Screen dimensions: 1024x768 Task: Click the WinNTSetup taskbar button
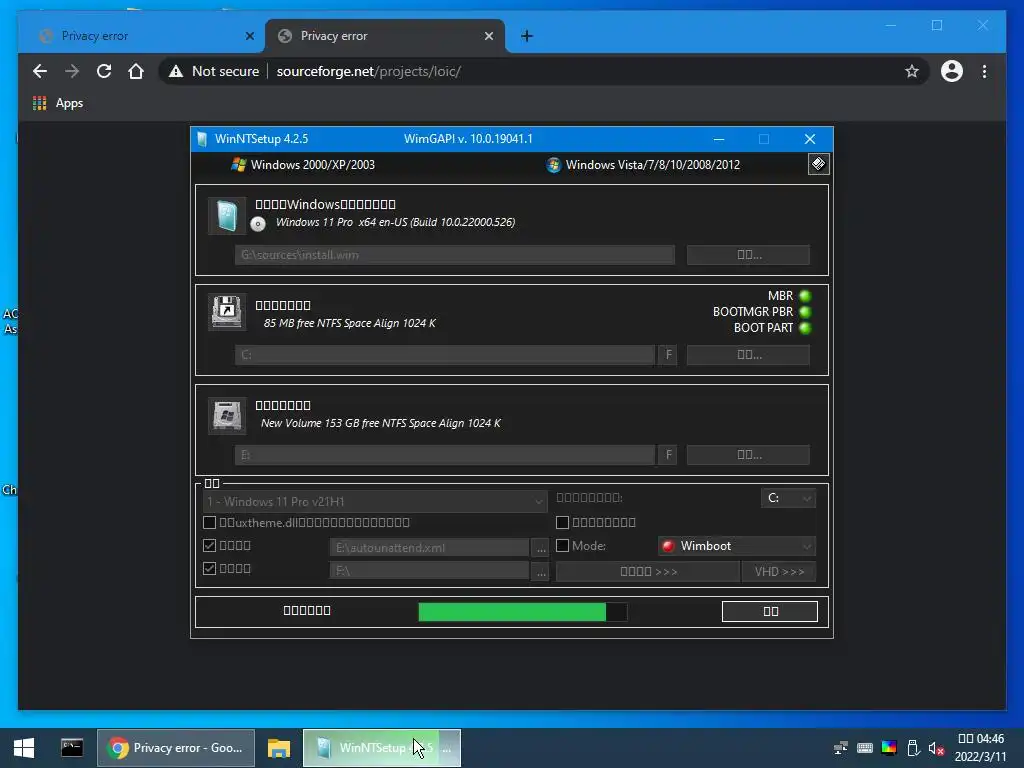point(382,748)
